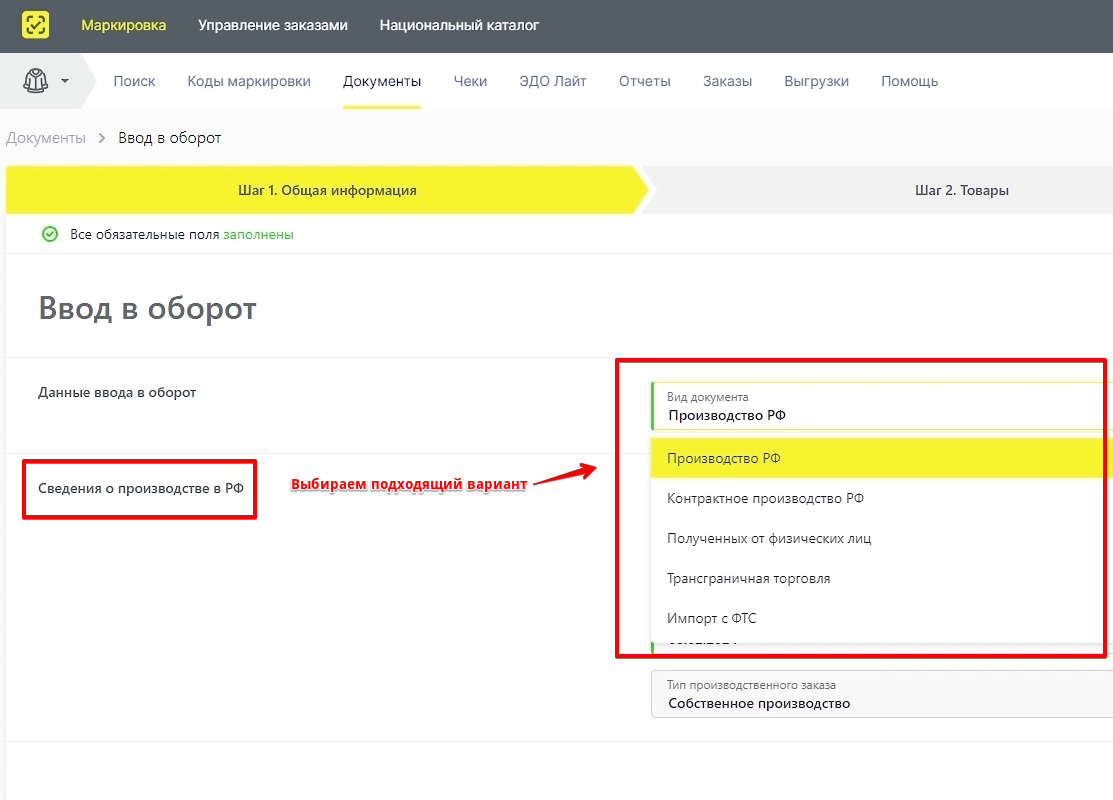
Task: Open Национальный каталог section
Action: [459, 26]
